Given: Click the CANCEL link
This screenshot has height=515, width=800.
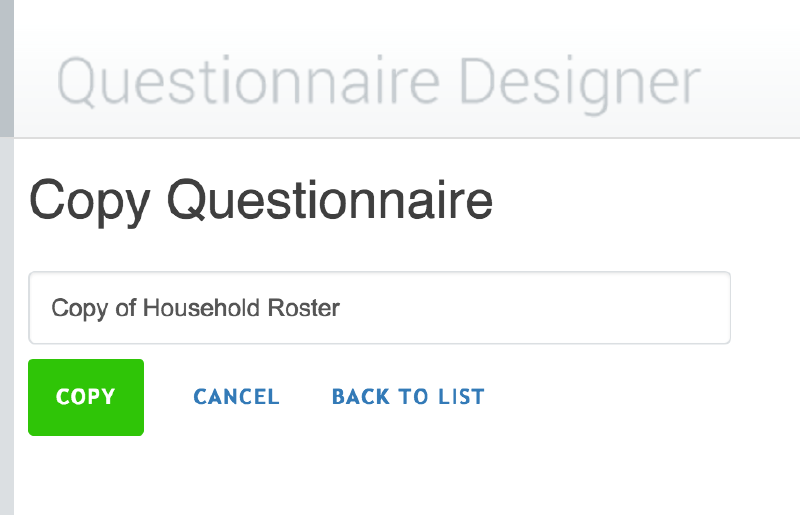Looking at the screenshot, I should tap(236, 397).
